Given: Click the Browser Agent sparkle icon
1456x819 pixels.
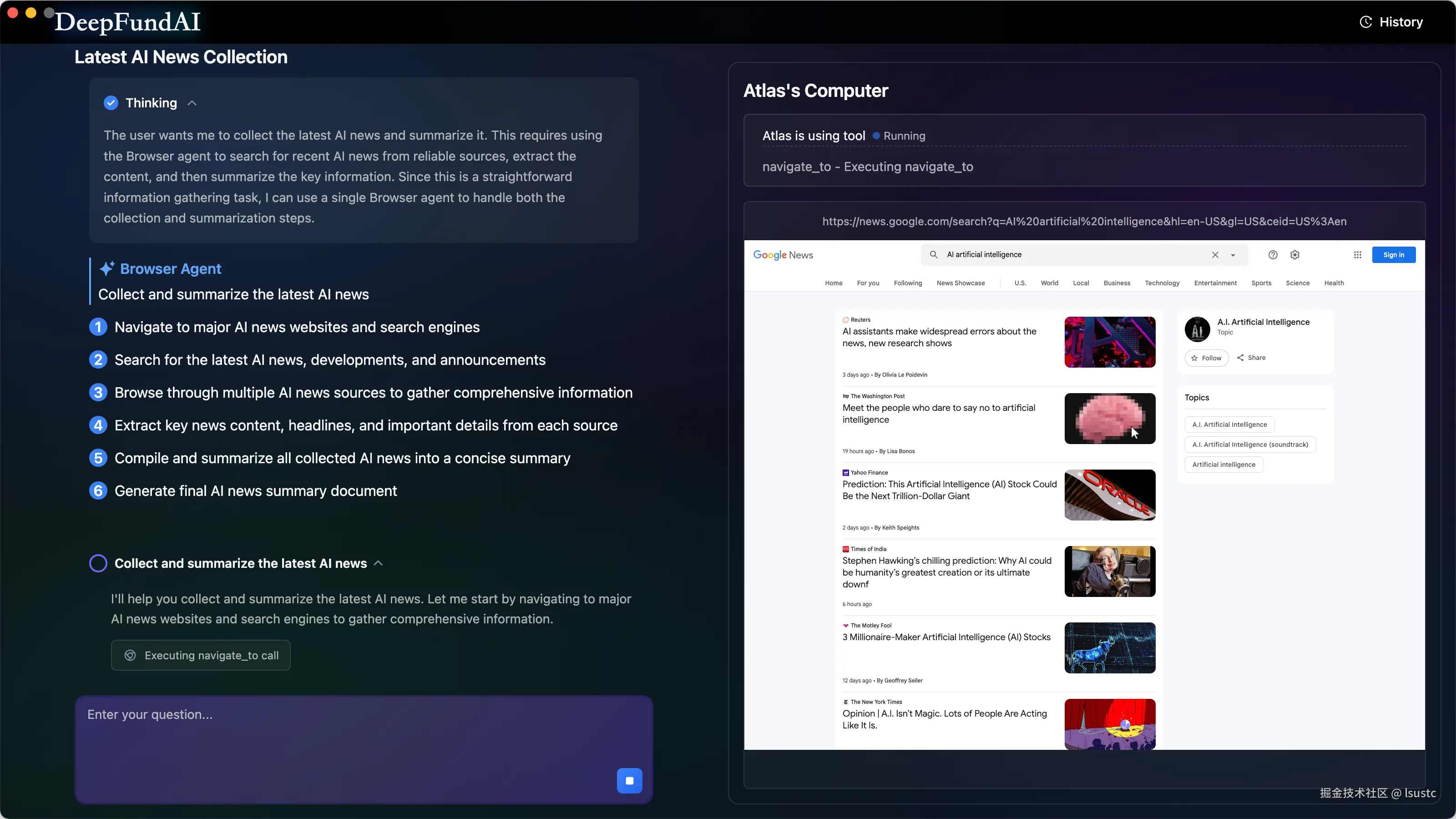Looking at the screenshot, I should [107, 268].
